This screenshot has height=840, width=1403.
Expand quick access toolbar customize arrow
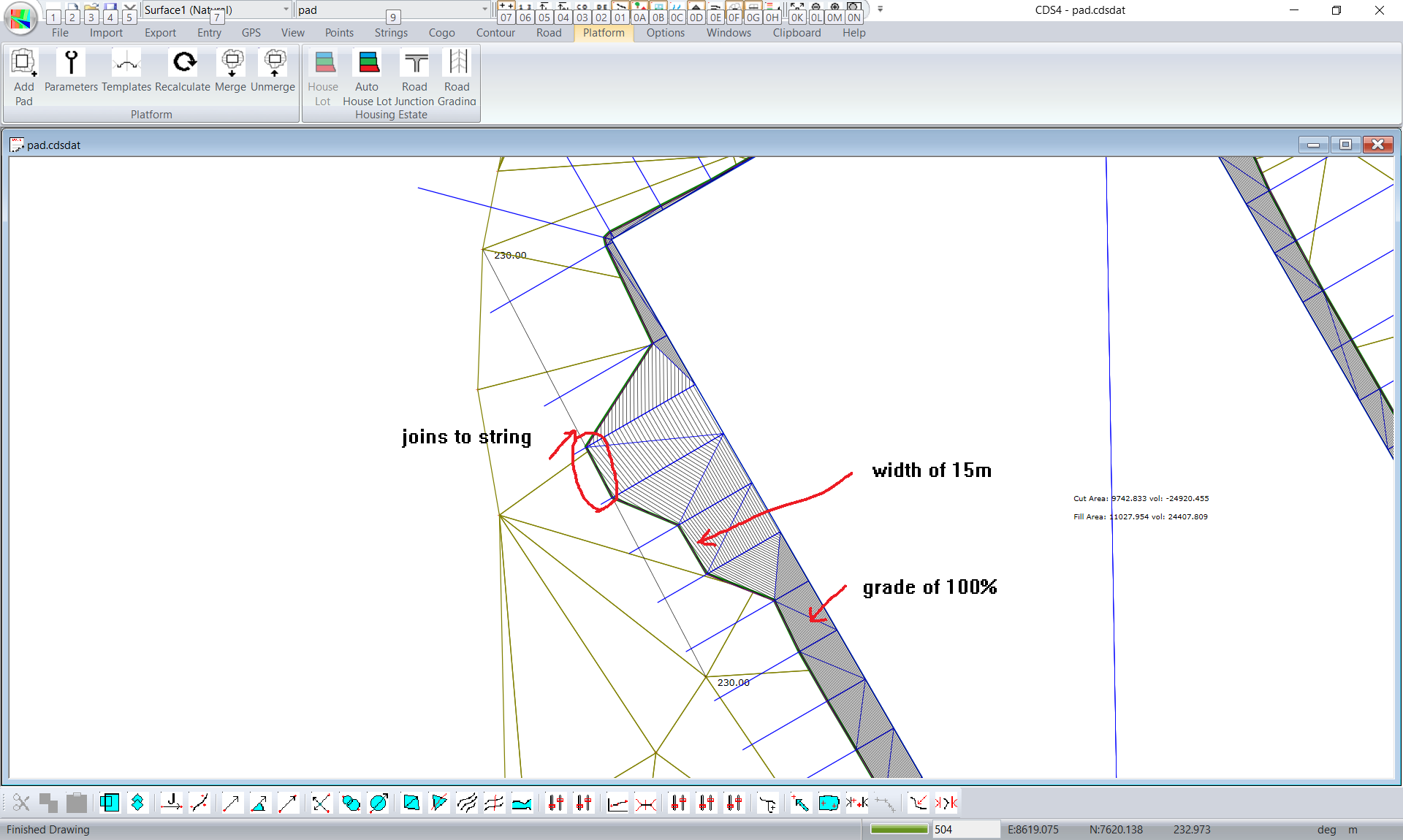pyautogui.click(x=881, y=9)
